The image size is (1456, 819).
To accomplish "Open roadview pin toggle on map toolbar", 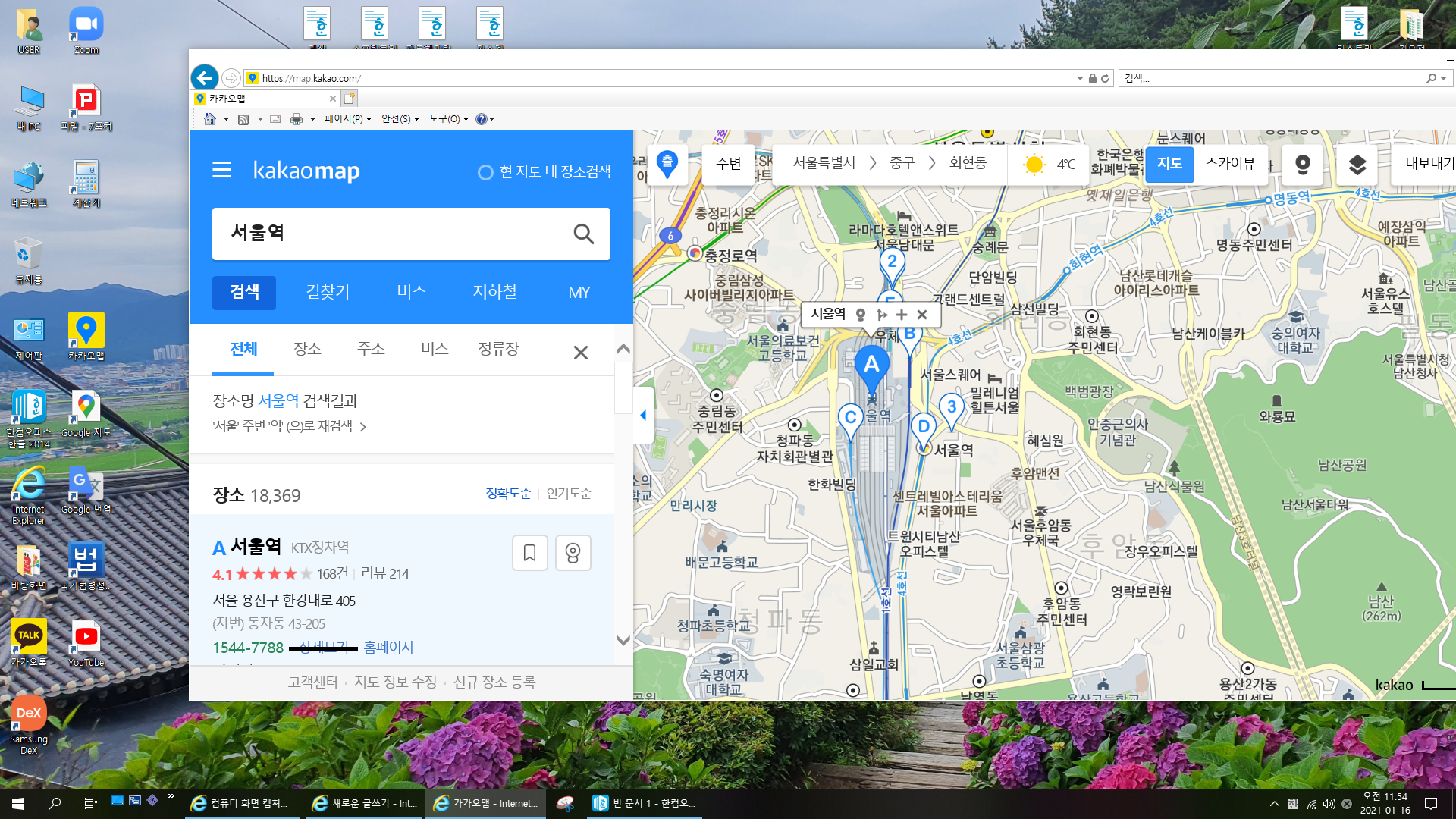I will tap(1302, 165).
